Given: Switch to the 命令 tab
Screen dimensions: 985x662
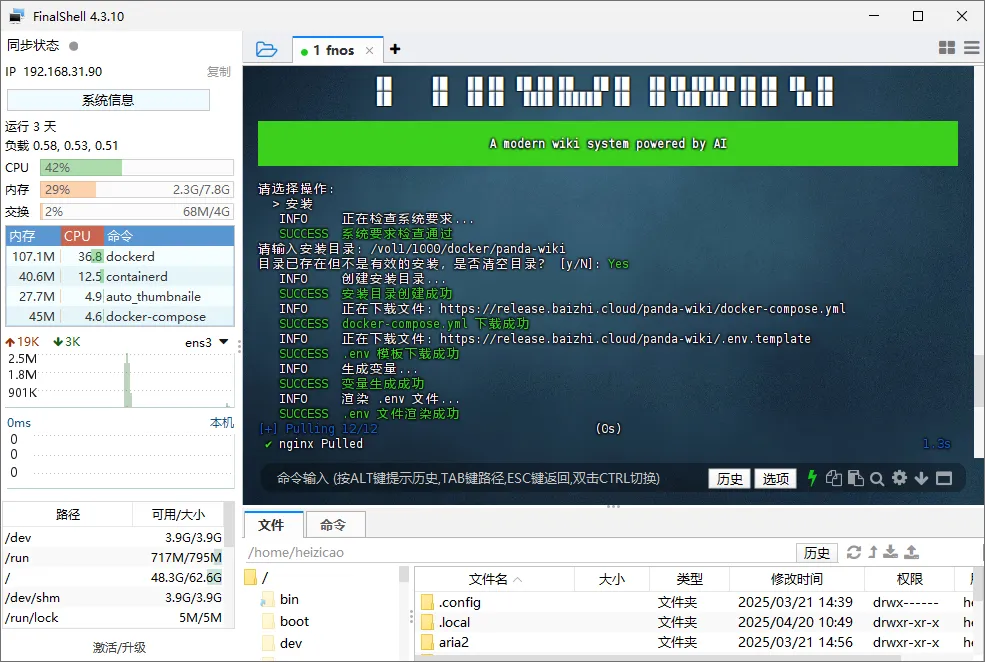Looking at the screenshot, I should (x=333, y=525).
